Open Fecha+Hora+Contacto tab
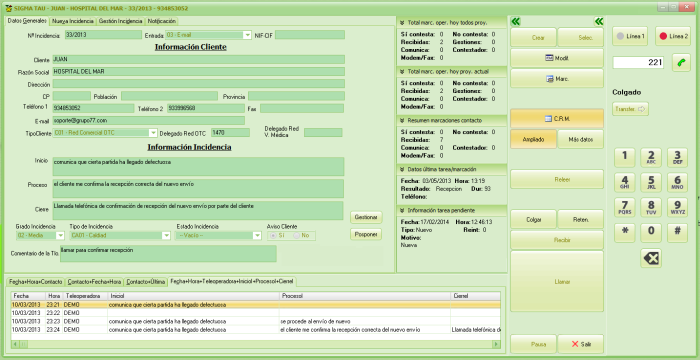700x360 pixels. point(35,282)
